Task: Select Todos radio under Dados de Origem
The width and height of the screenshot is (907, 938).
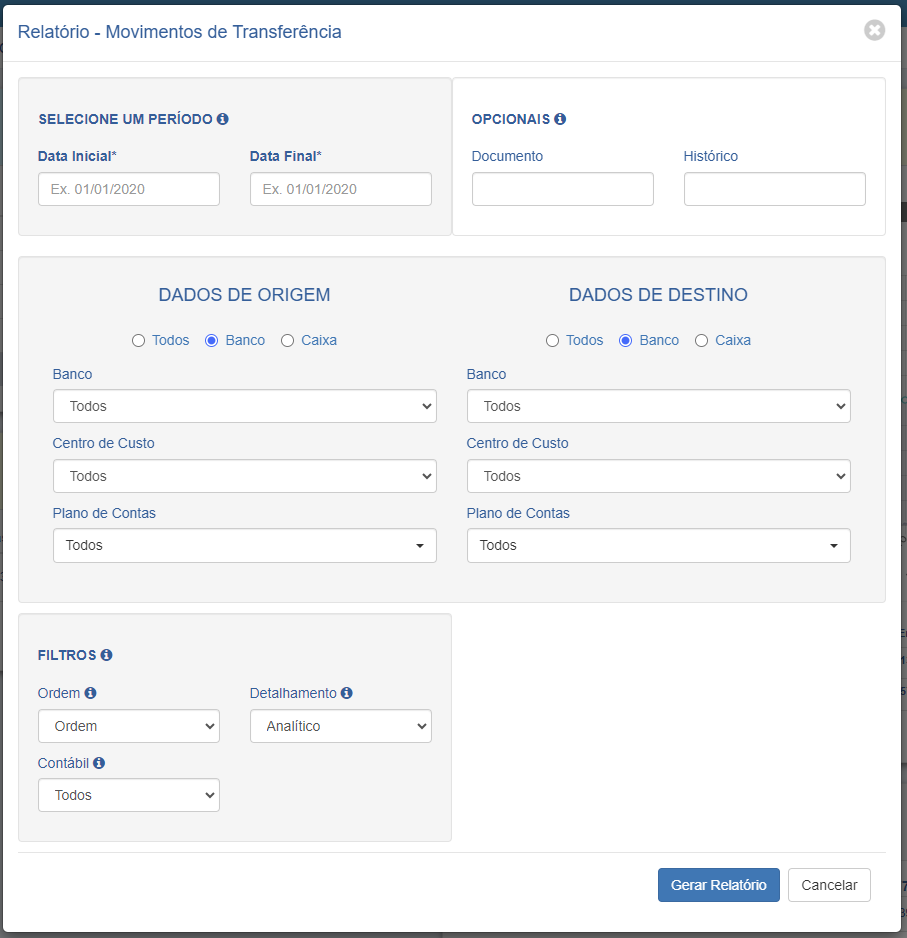Action: click(x=138, y=340)
